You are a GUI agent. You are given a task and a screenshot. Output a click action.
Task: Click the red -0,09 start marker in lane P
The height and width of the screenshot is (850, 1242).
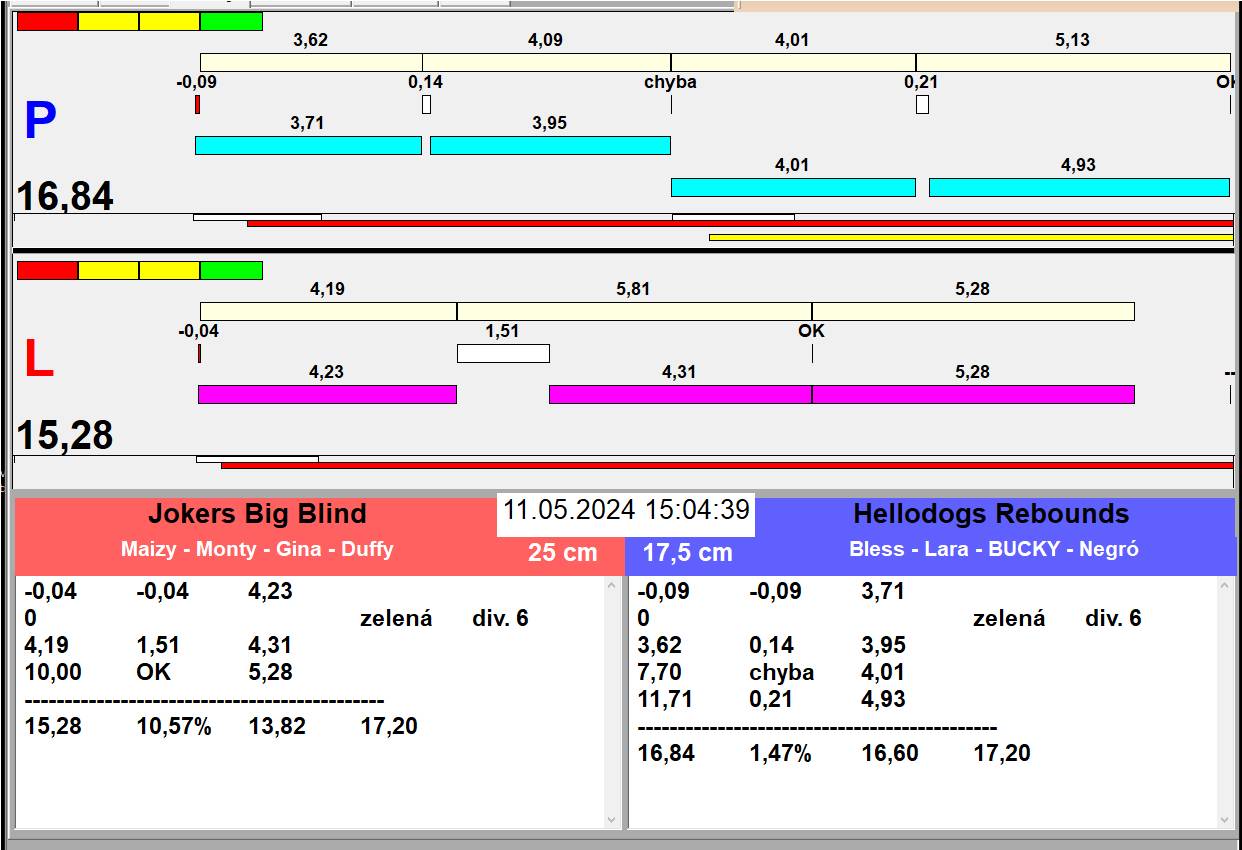[x=197, y=104]
